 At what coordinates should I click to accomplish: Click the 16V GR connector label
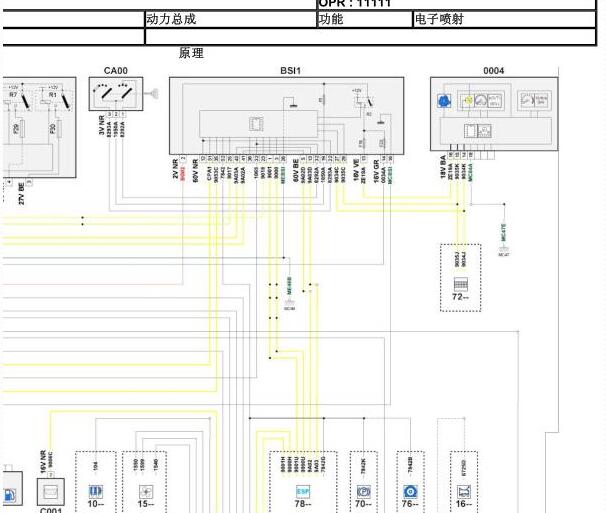(x=376, y=171)
